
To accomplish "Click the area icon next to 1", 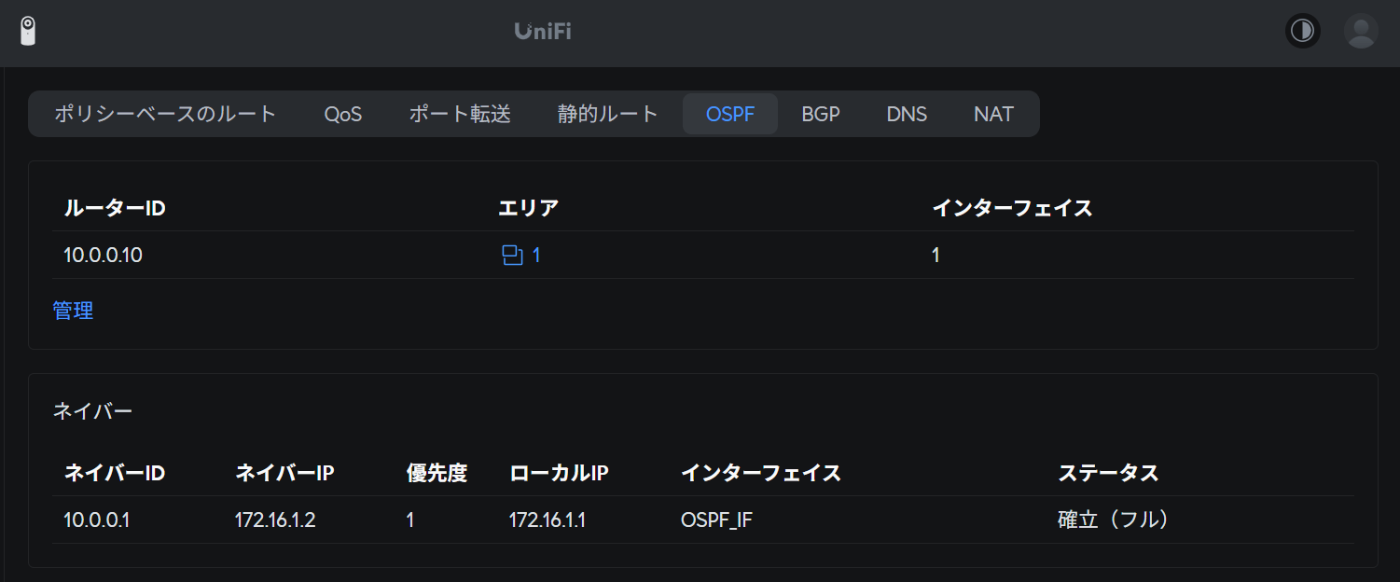I will [512, 255].
